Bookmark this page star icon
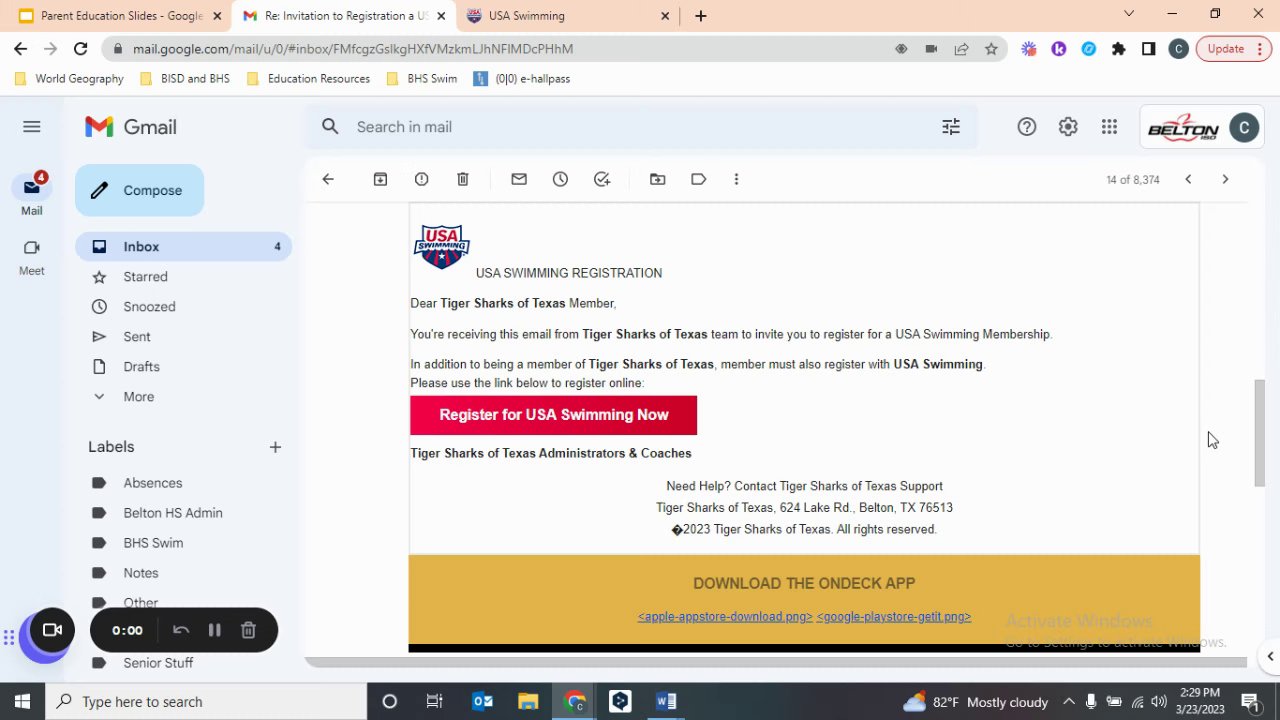This screenshot has height=720, width=1280. [991, 48]
